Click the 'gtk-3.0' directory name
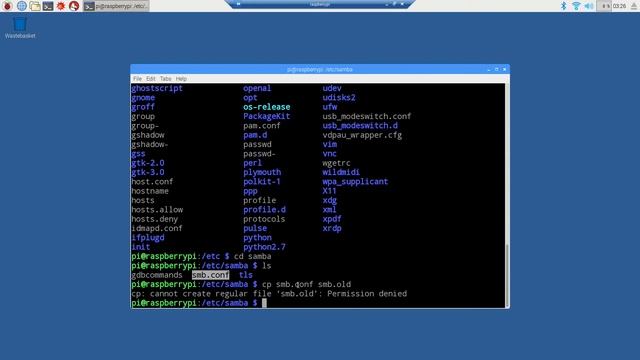The image size is (640, 360). point(148,172)
